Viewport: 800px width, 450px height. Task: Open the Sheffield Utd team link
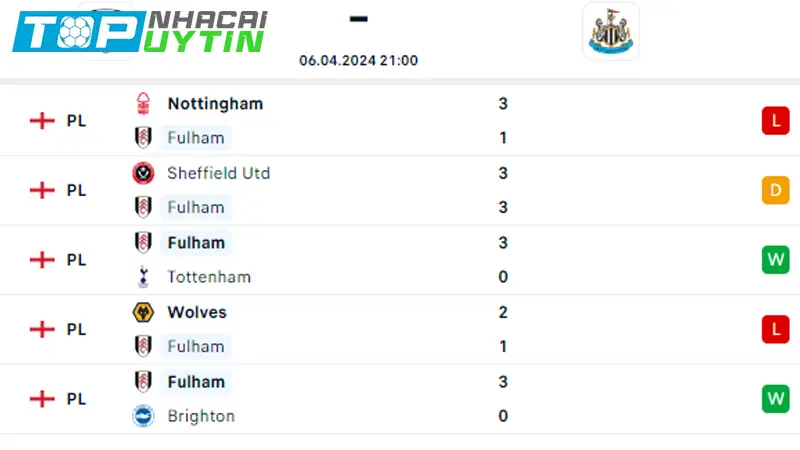tap(218, 173)
